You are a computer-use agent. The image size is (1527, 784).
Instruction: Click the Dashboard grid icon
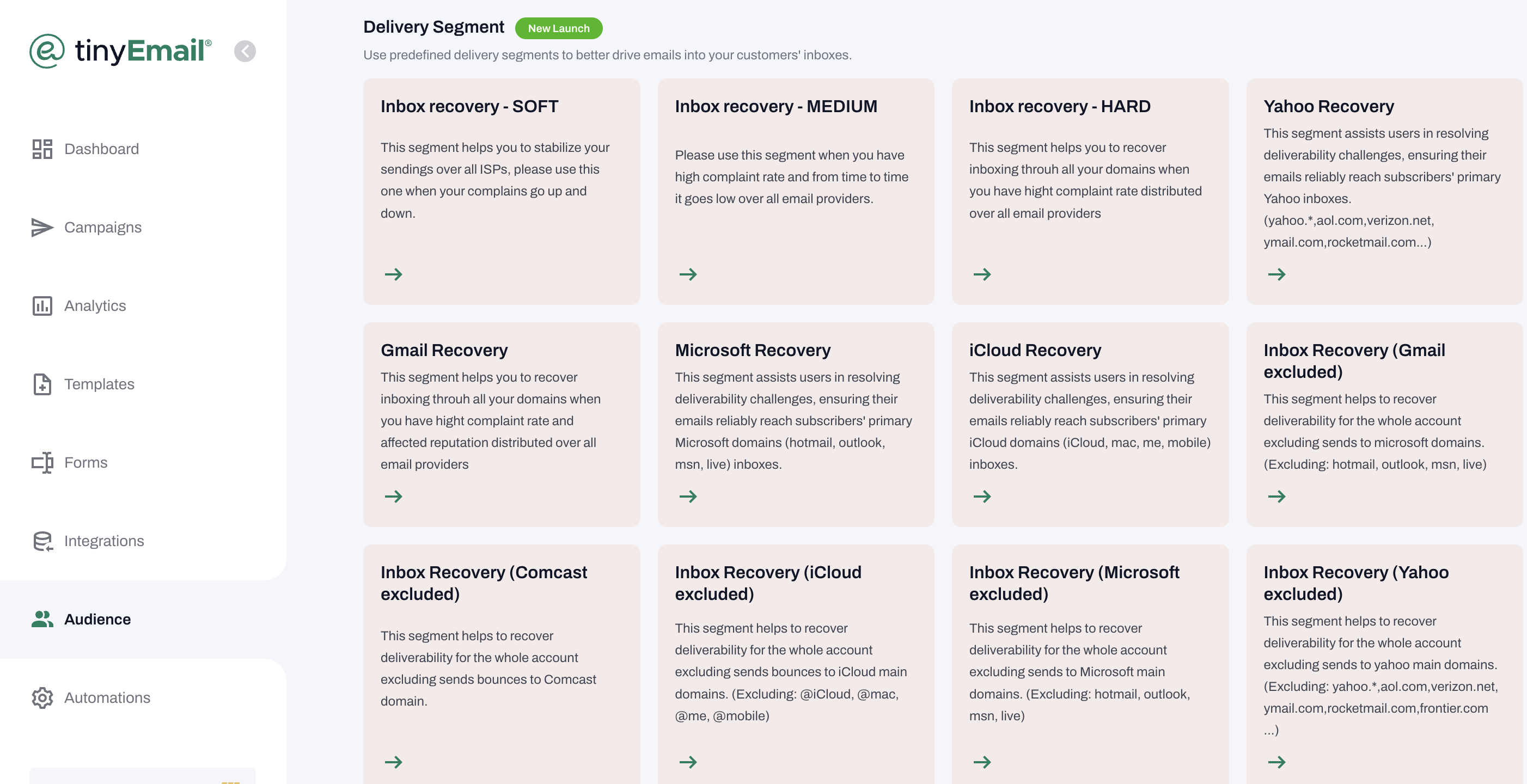(42, 149)
